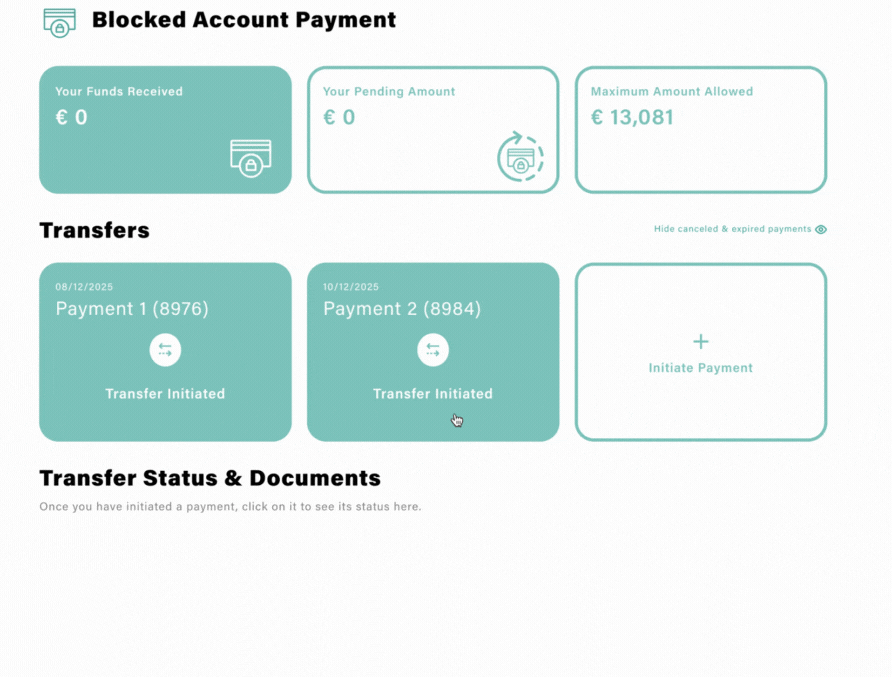The height and width of the screenshot is (677, 892).
Task: Select the Your Pending Amount card
Action: (x=433, y=129)
